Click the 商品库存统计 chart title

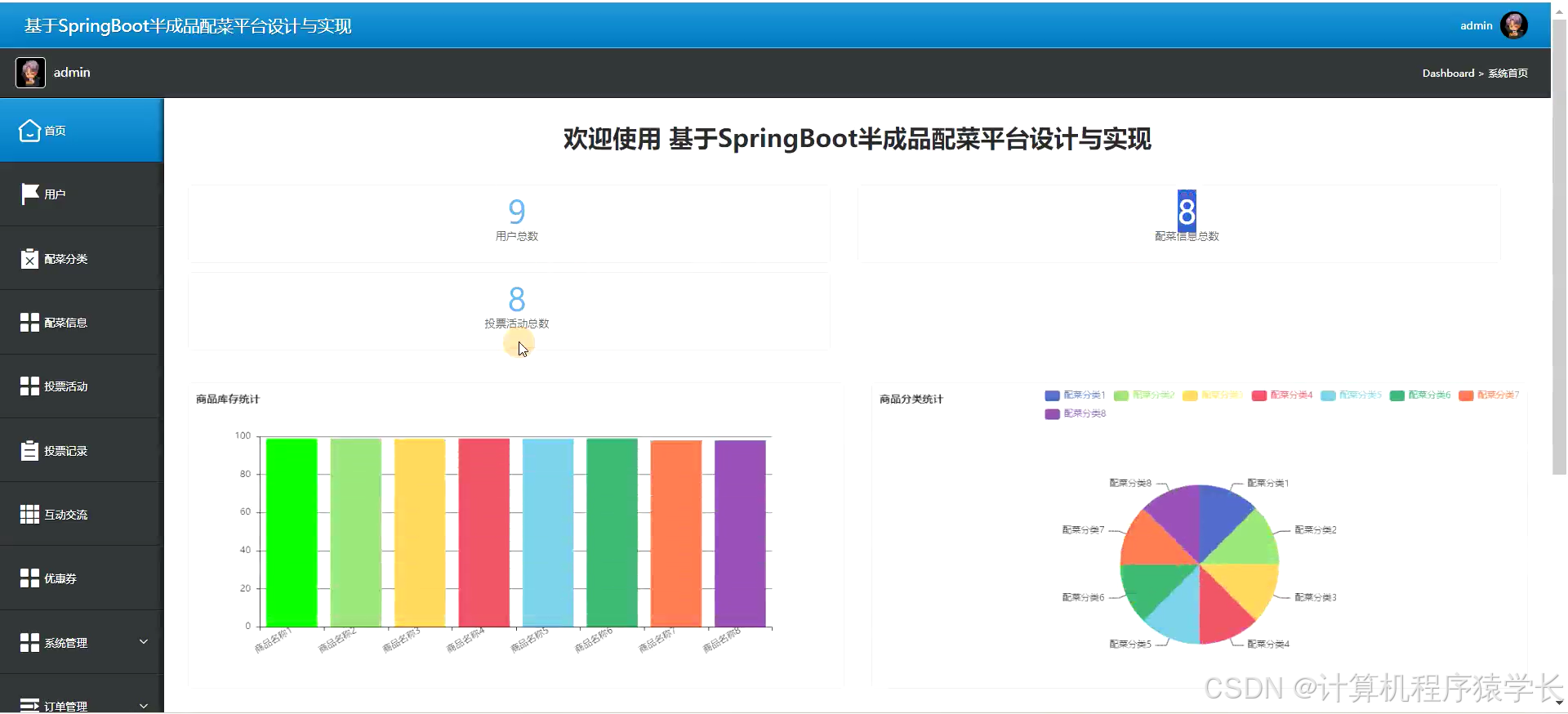tap(228, 399)
